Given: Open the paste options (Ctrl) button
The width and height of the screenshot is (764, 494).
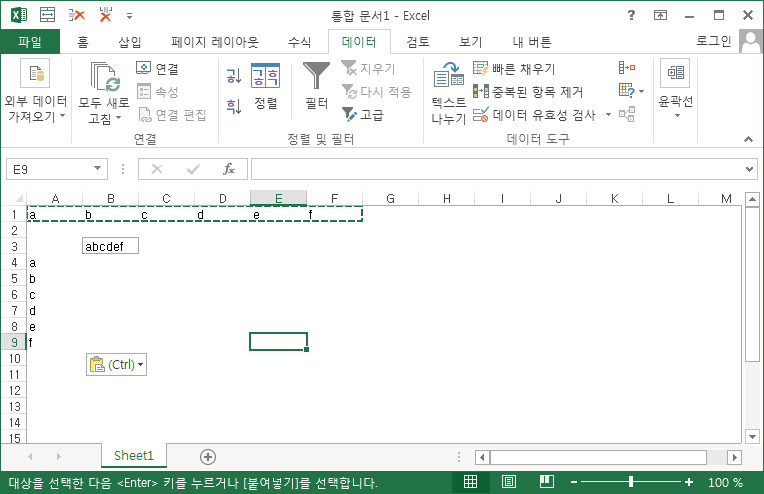Looking at the screenshot, I should tap(116, 364).
